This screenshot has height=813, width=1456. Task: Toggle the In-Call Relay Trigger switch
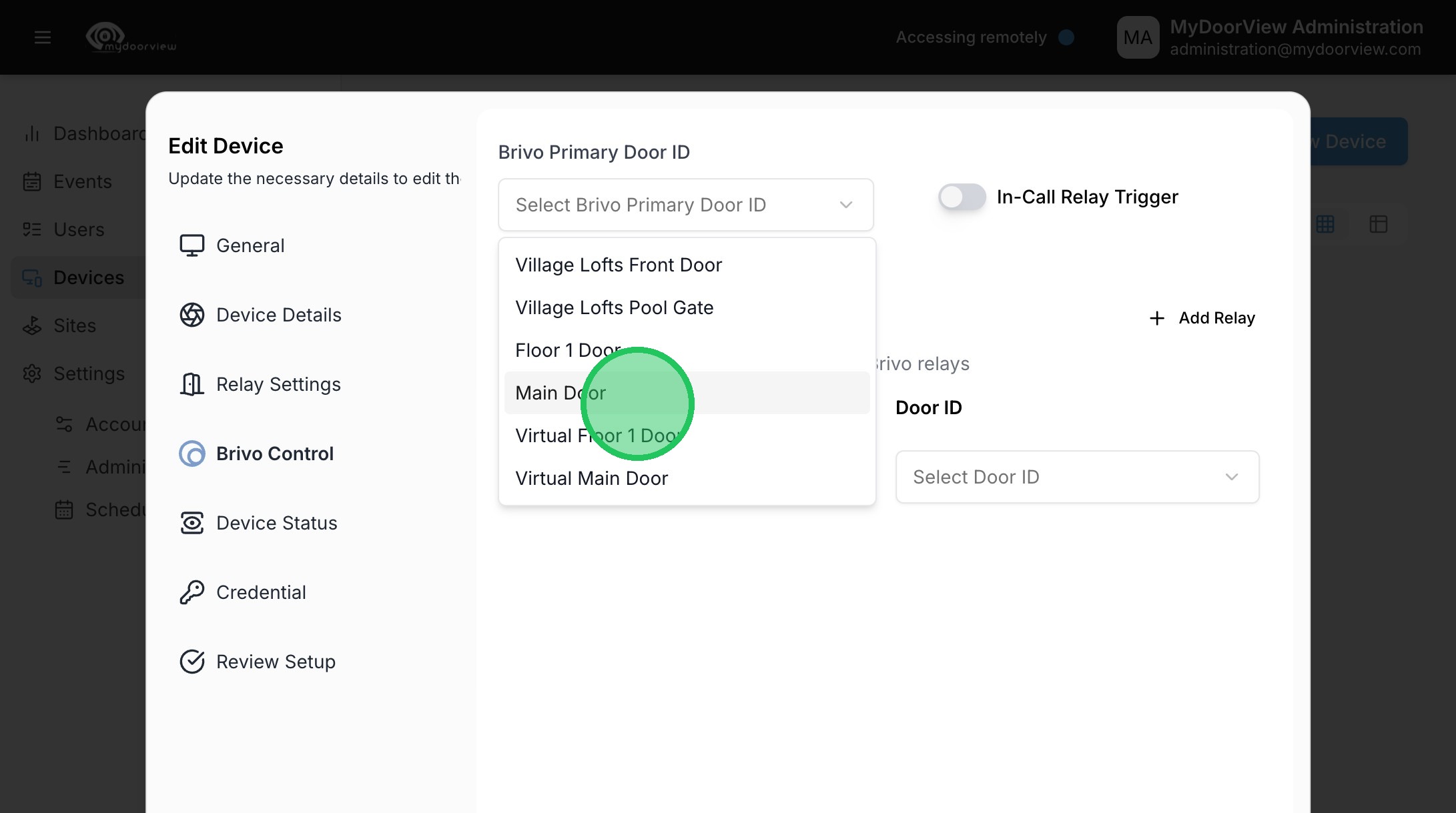pyautogui.click(x=962, y=197)
